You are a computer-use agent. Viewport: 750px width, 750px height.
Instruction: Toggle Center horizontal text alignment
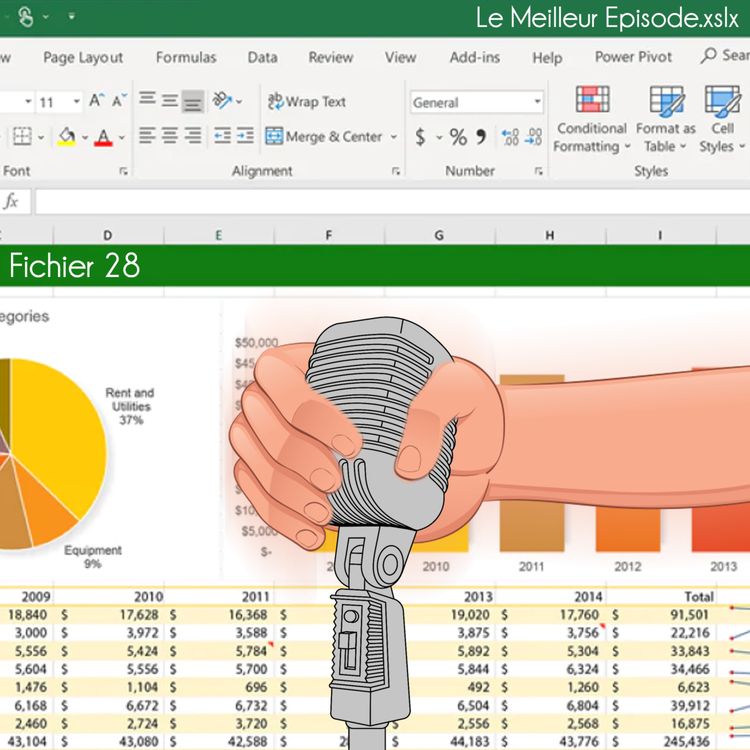tap(170, 136)
